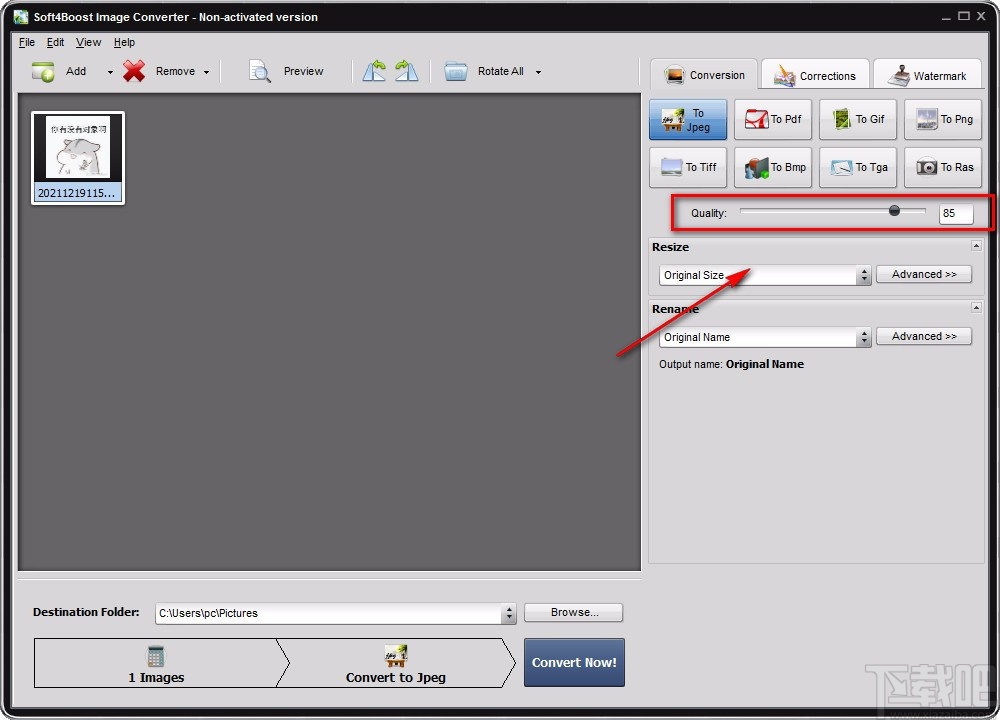Click the Browse button

(x=573, y=612)
